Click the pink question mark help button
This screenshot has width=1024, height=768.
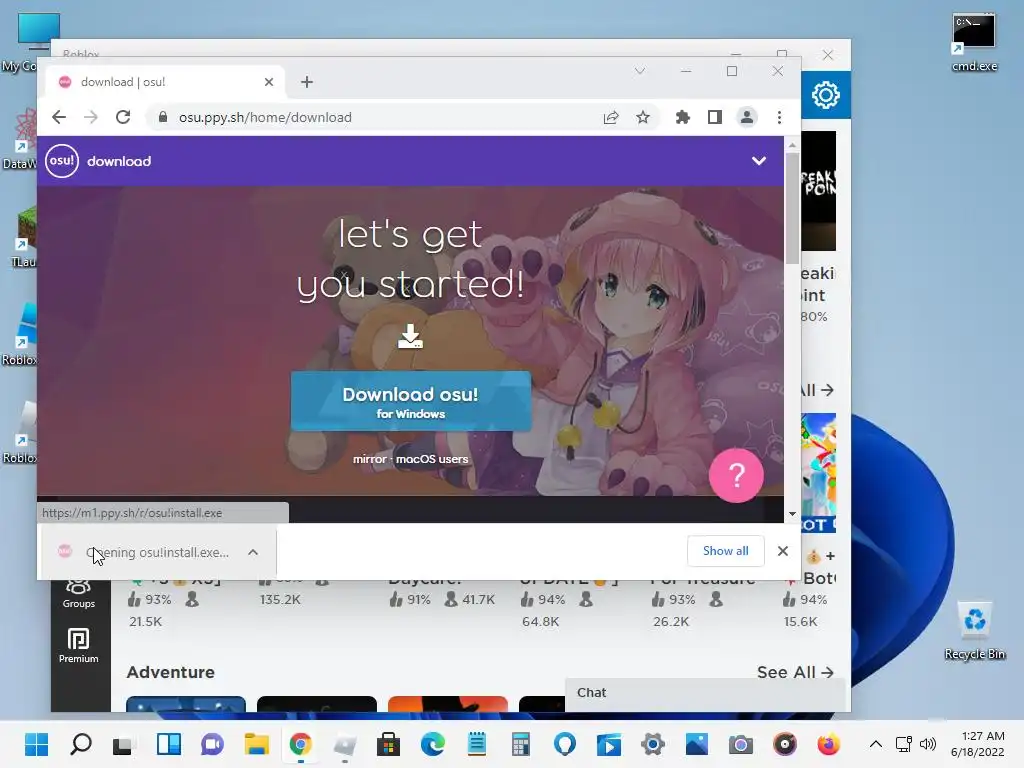pyautogui.click(x=736, y=475)
